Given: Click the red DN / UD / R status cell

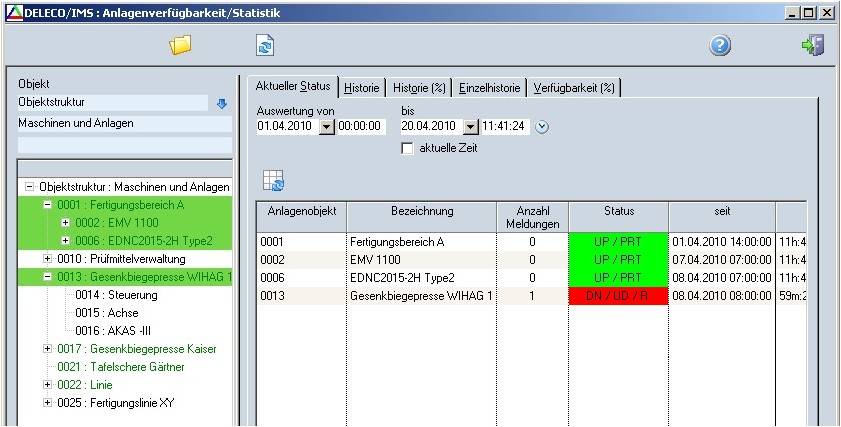Looking at the screenshot, I should click(x=618, y=296).
